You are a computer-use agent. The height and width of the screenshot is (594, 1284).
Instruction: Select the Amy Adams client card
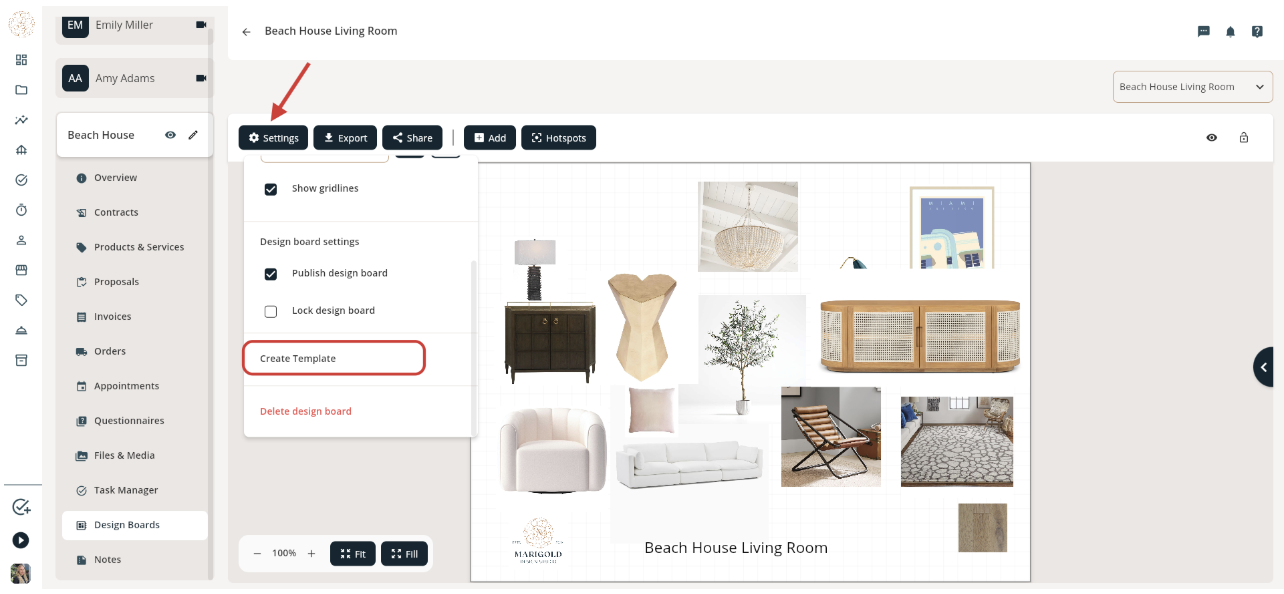pyautogui.click(x=134, y=78)
